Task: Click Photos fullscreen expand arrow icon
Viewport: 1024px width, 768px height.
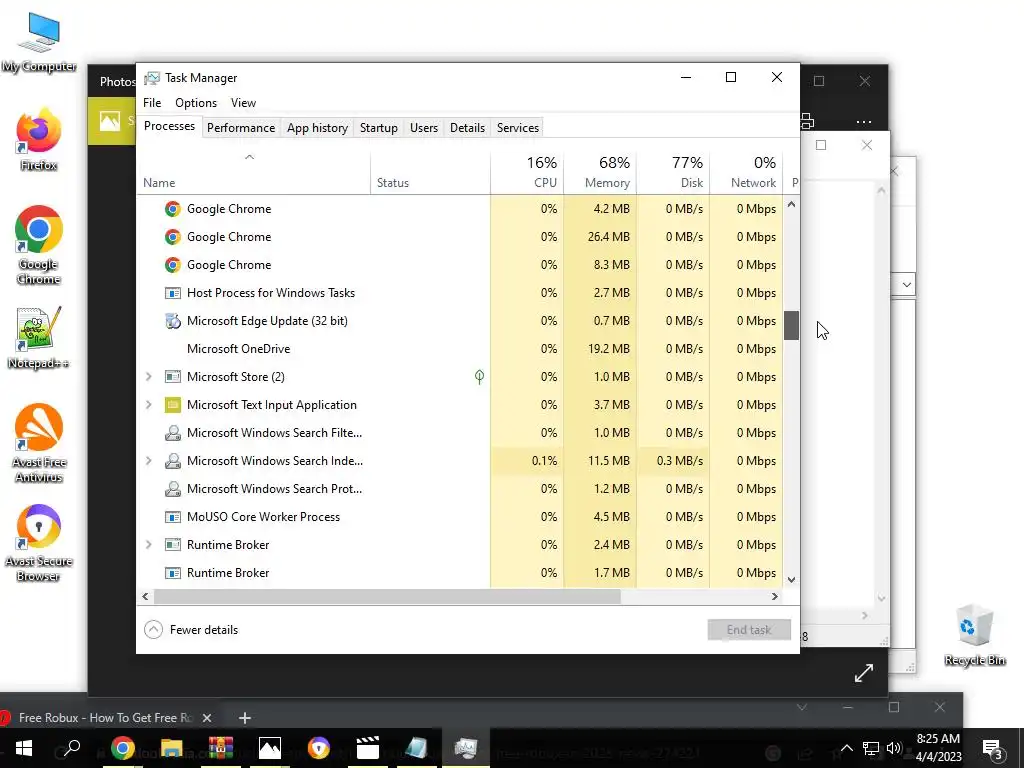Action: 863,673
